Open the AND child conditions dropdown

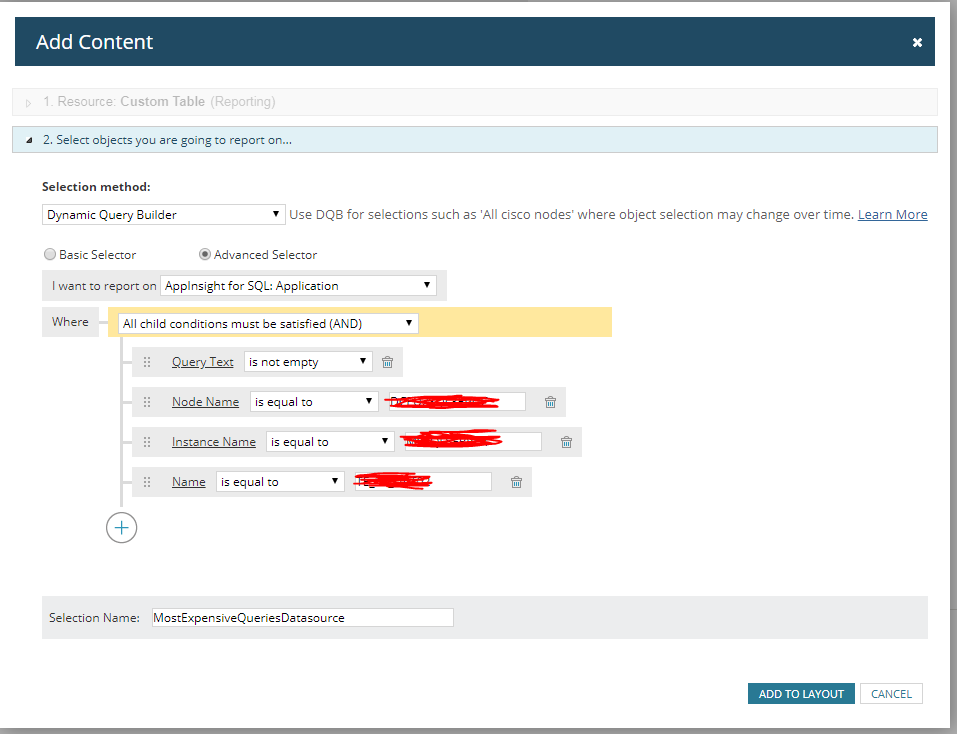[x=268, y=323]
